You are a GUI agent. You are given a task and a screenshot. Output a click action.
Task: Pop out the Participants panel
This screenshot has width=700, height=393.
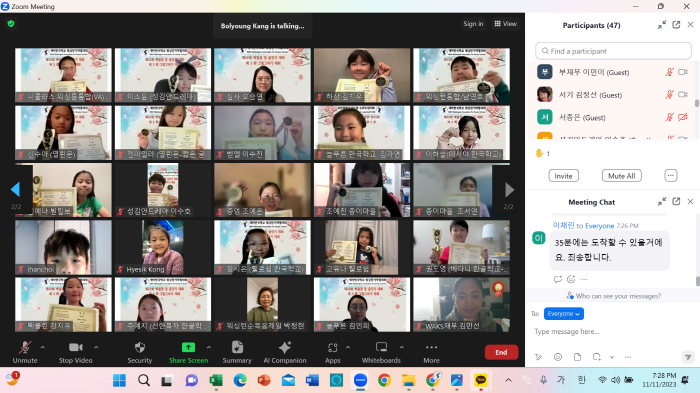click(x=676, y=25)
